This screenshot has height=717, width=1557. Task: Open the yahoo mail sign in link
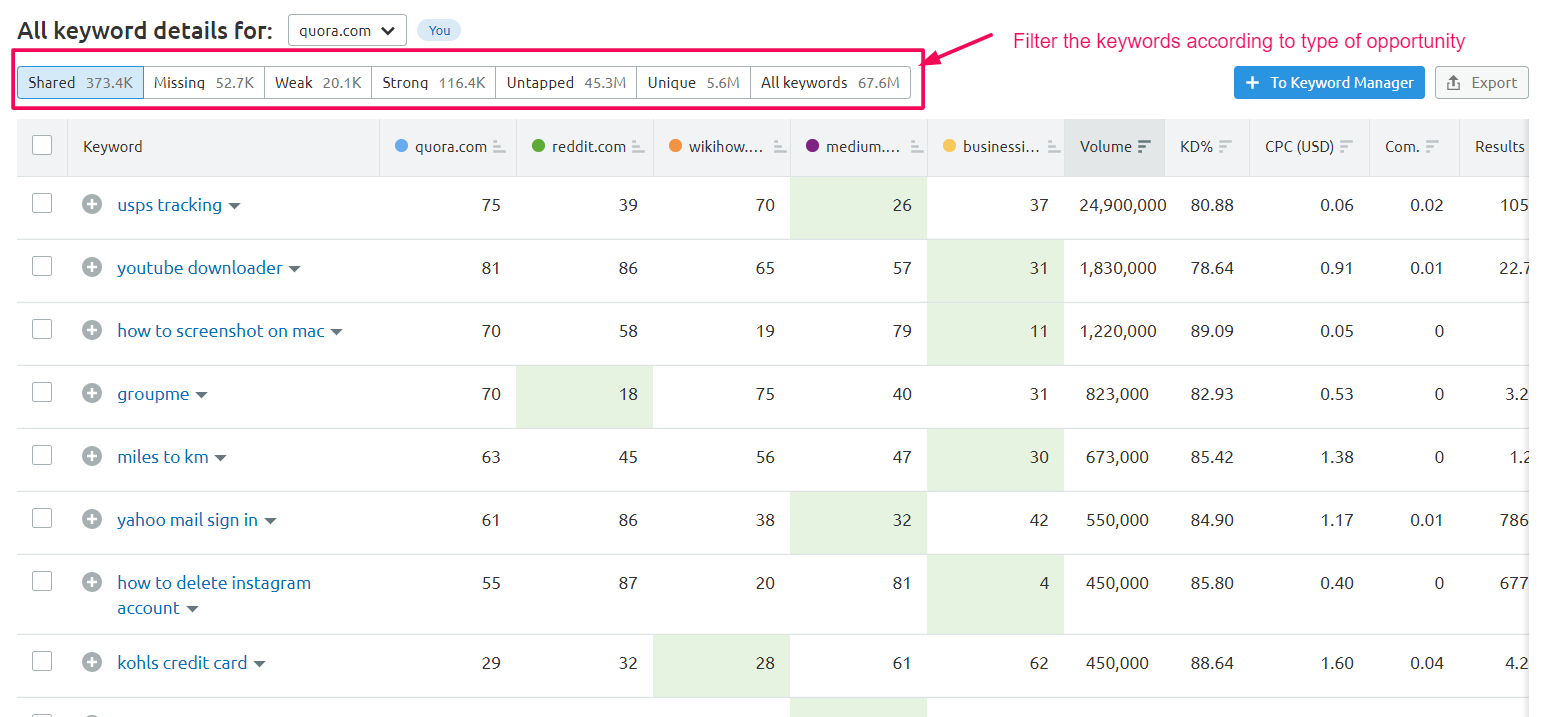[187, 520]
